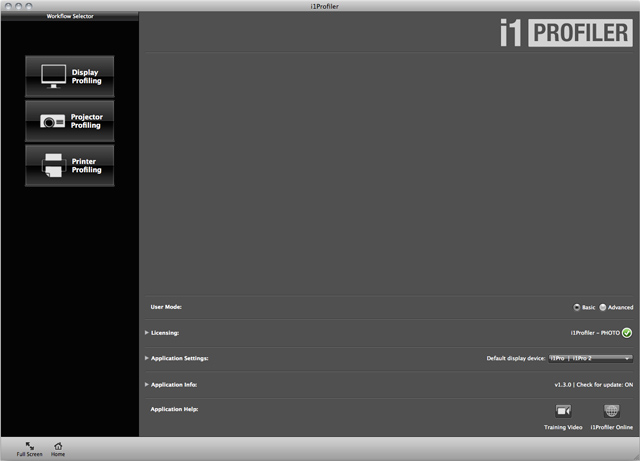Select the Advanced user mode
Screen dimensions: 640x461
[x=602, y=307]
